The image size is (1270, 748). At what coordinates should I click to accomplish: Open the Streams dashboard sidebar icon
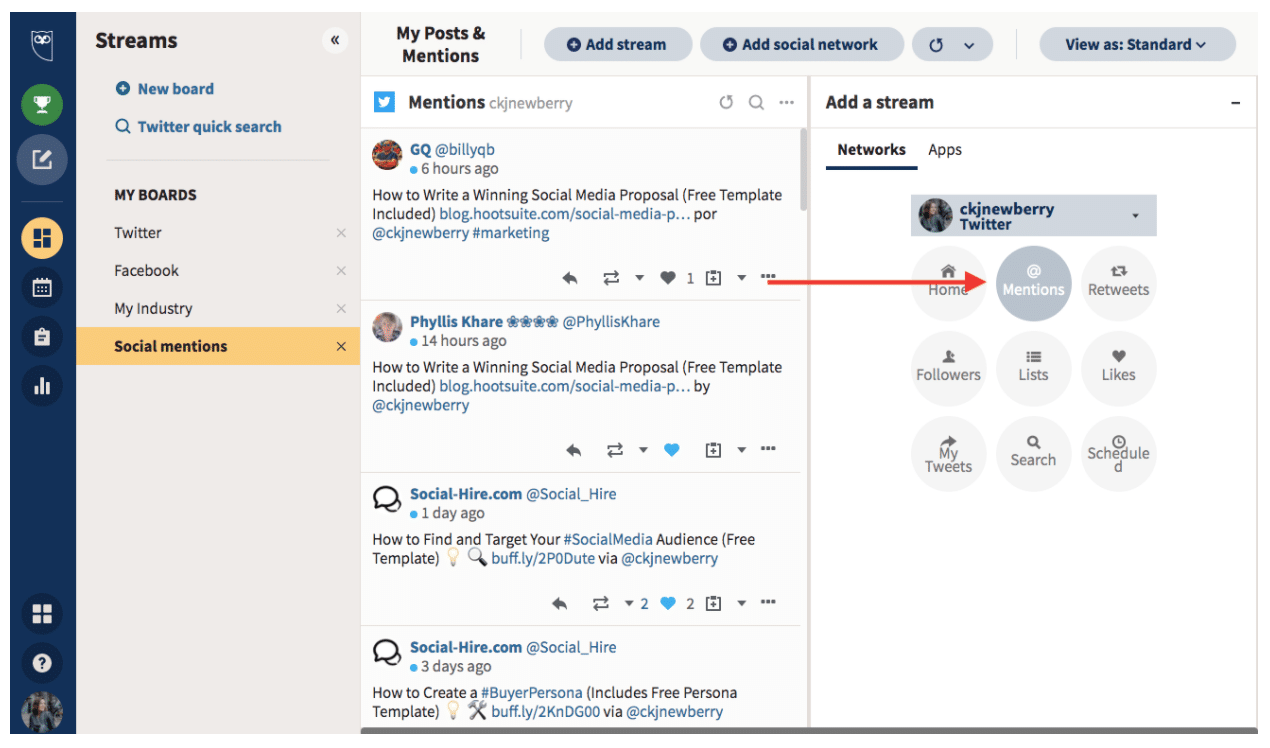42,239
